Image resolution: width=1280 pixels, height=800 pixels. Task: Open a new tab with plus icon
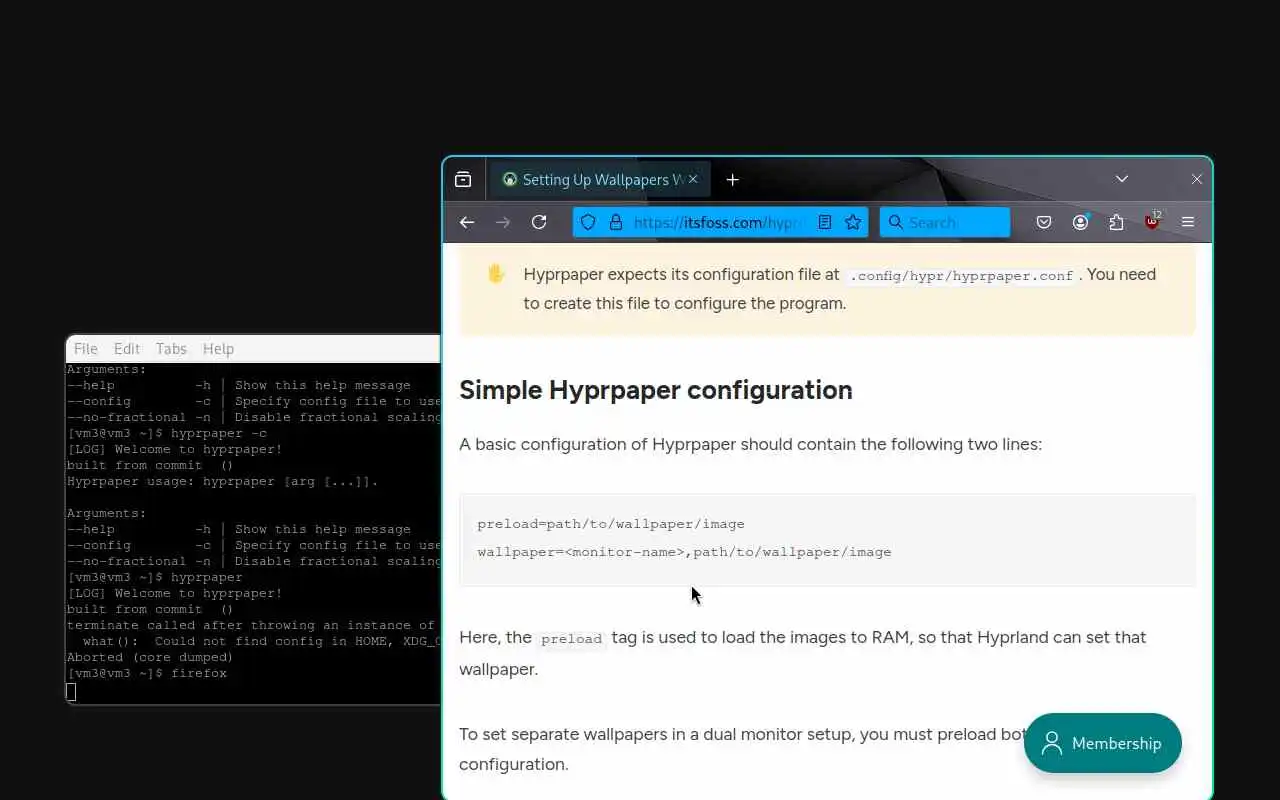(733, 180)
